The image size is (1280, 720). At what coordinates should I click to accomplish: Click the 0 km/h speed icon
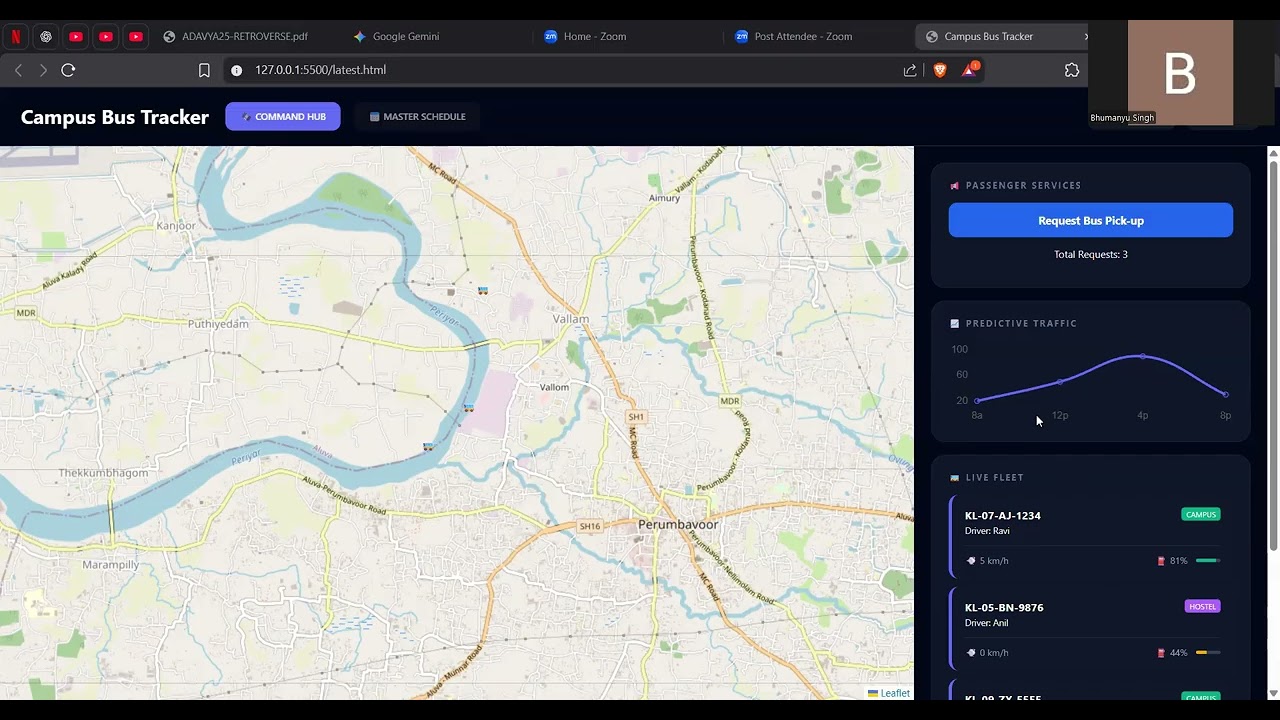pyautogui.click(x=971, y=653)
